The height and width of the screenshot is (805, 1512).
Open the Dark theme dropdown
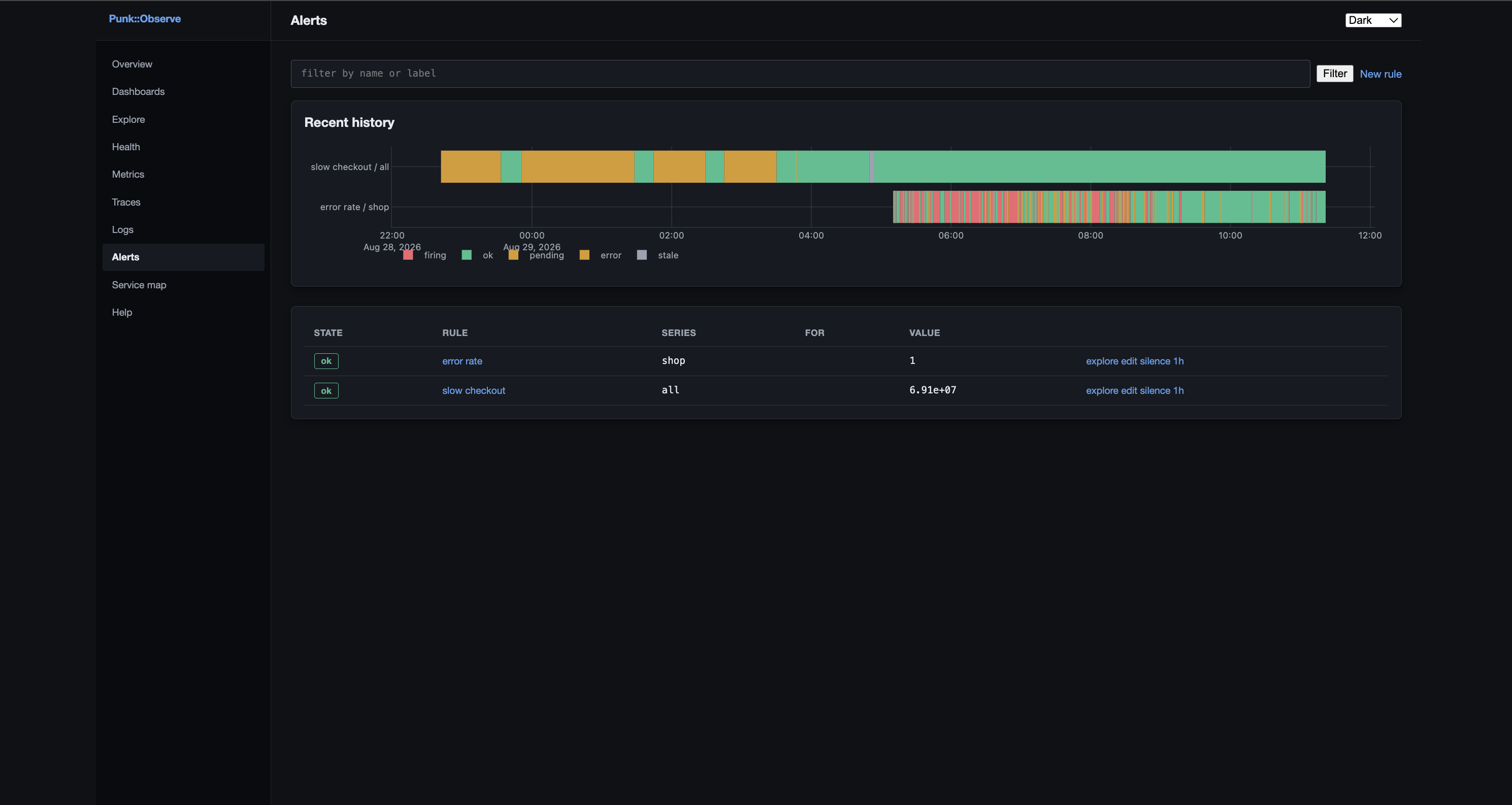pyautogui.click(x=1373, y=20)
